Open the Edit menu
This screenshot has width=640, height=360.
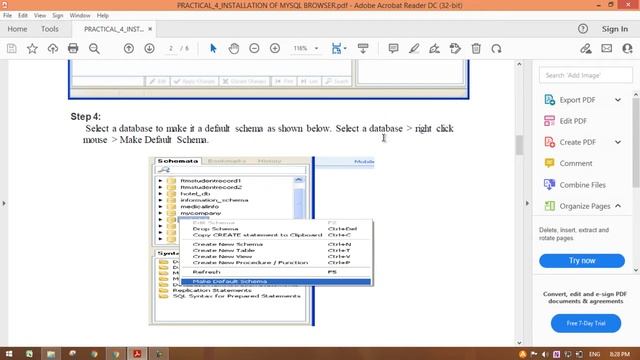click(23, 16)
